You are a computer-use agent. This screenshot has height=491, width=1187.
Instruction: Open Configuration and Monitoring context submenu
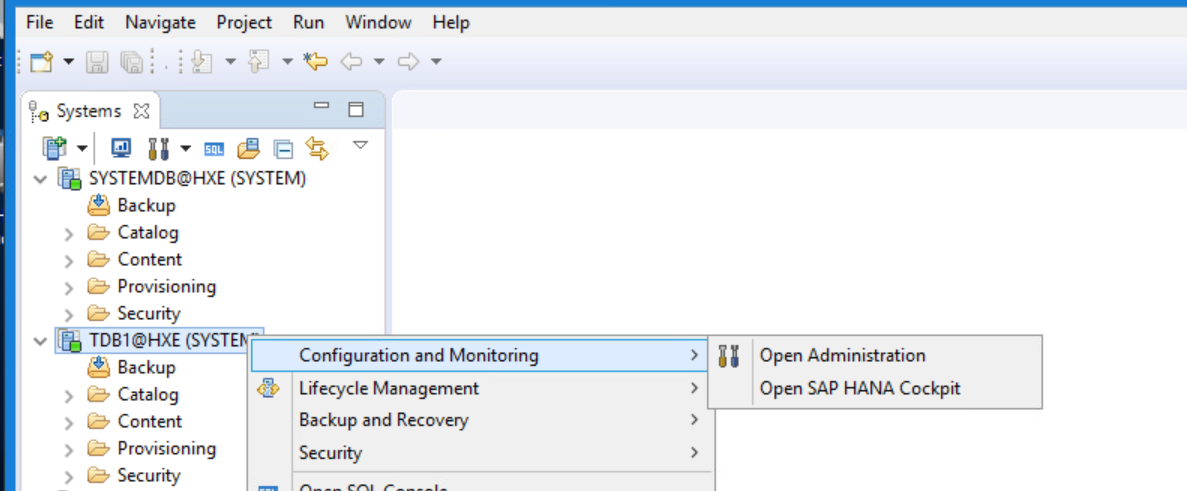(481, 356)
